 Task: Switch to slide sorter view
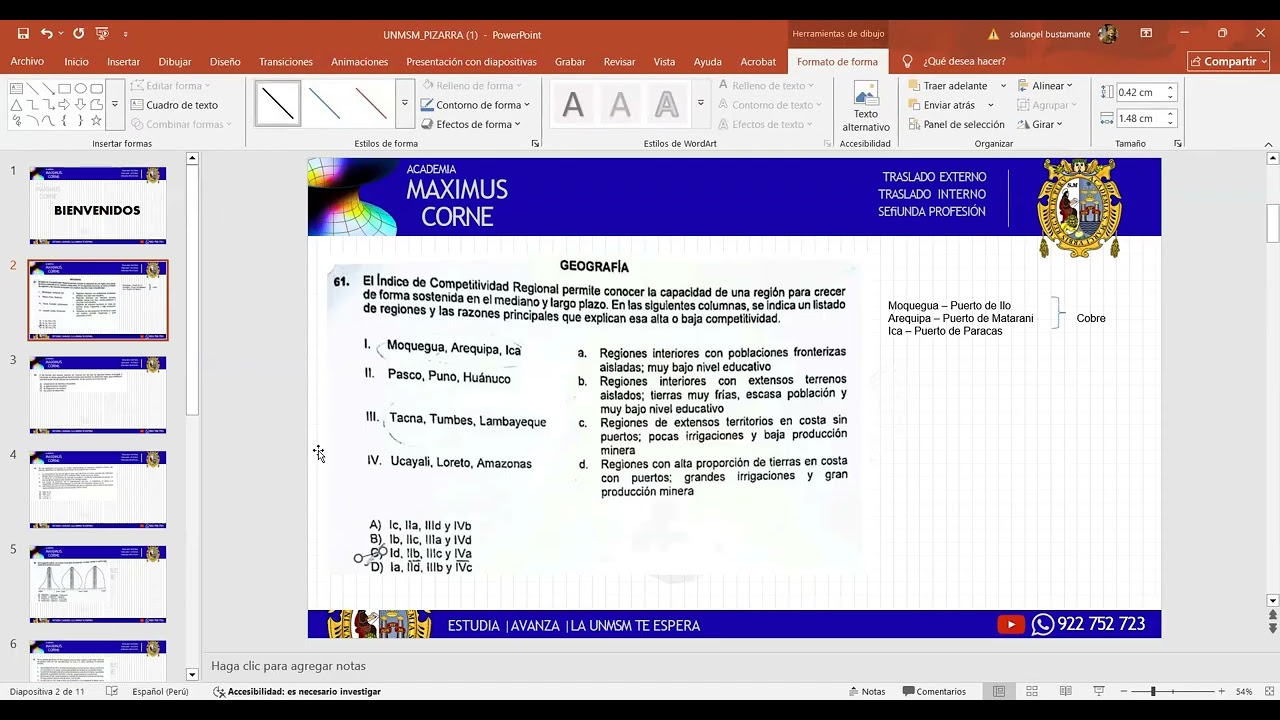tap(1032, 692)
